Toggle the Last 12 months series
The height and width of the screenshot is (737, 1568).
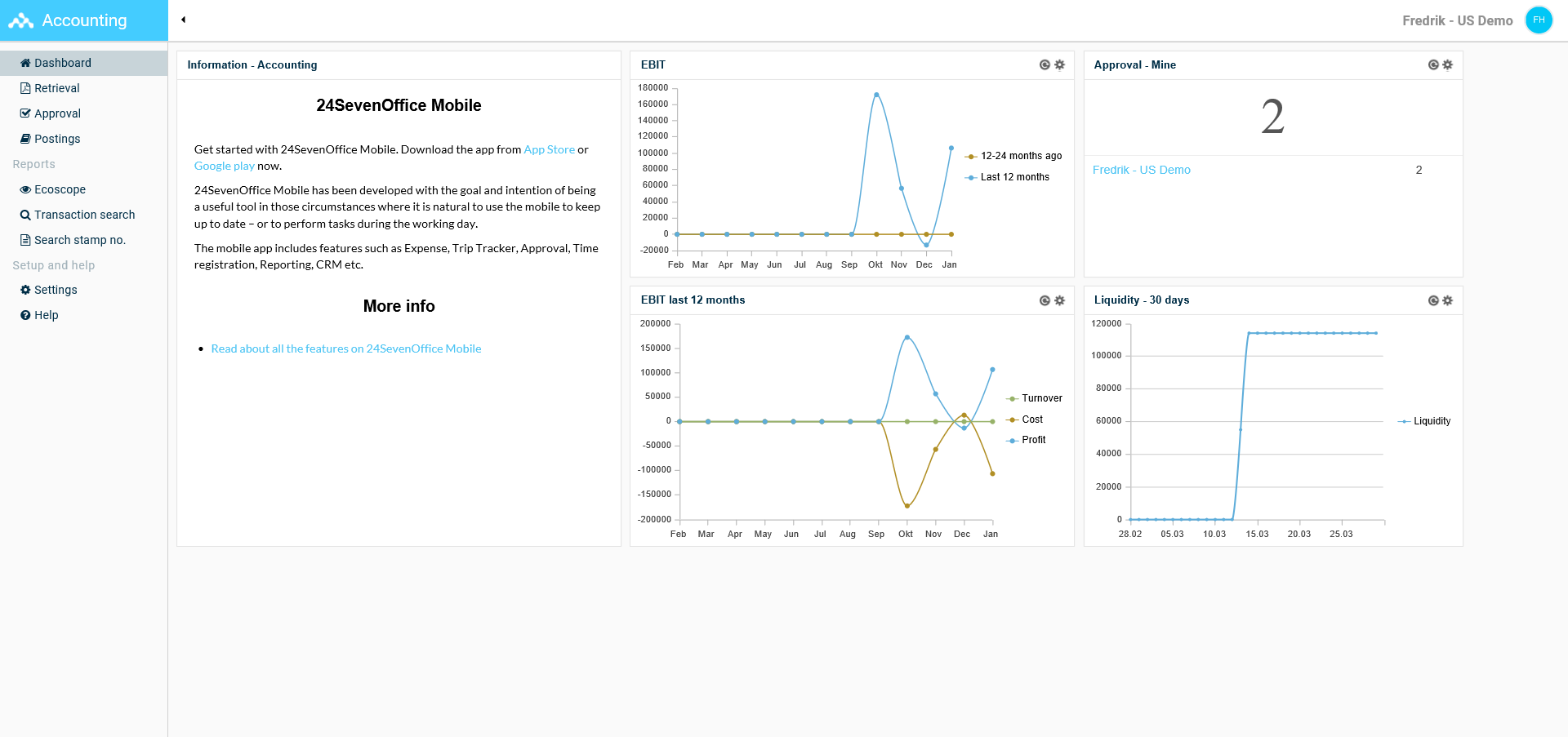click(1007, 177)
